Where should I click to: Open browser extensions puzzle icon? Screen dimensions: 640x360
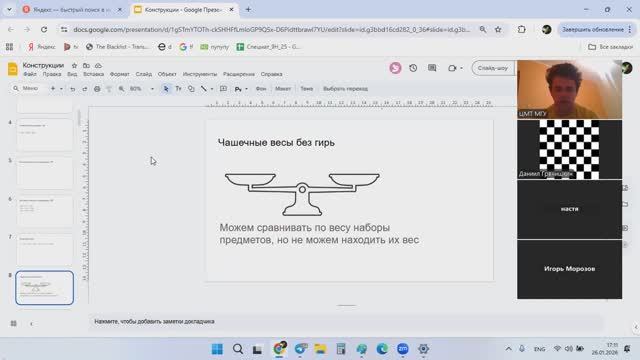point(521,29)
